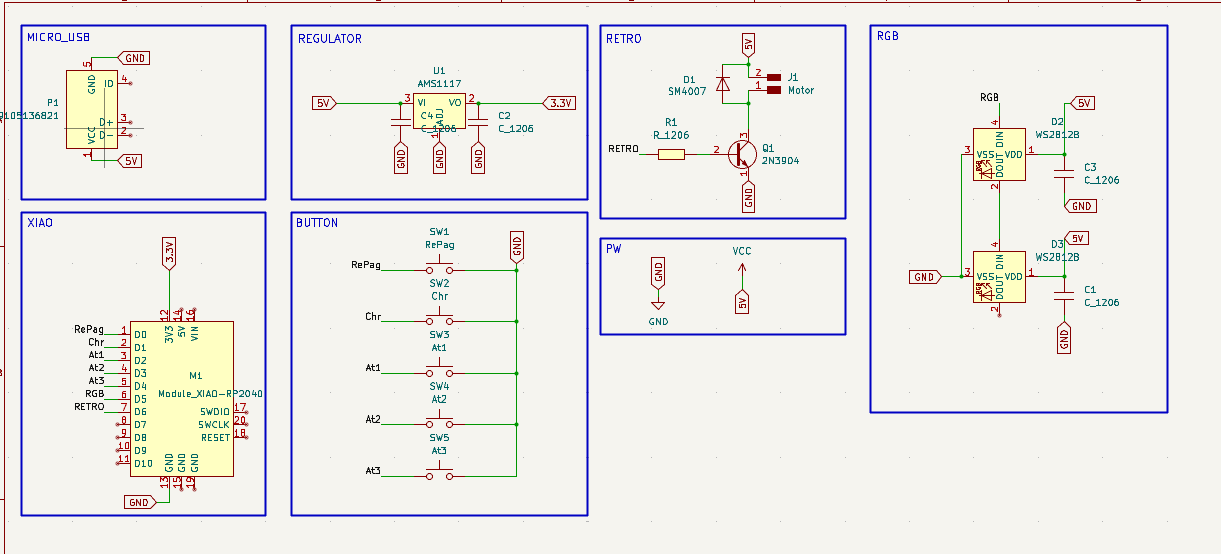
Task: Select the R_1206 value text
Action: pyautogui.click(x=671, y=135)
